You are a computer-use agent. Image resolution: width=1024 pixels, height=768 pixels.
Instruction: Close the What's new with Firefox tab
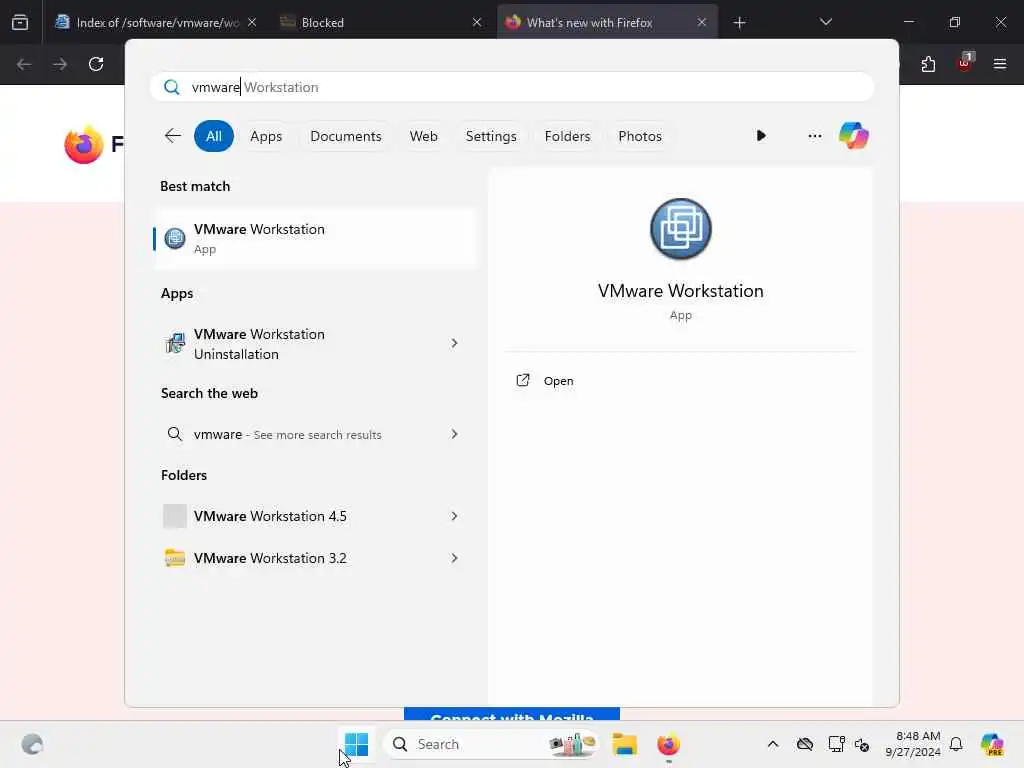(701, 22)
